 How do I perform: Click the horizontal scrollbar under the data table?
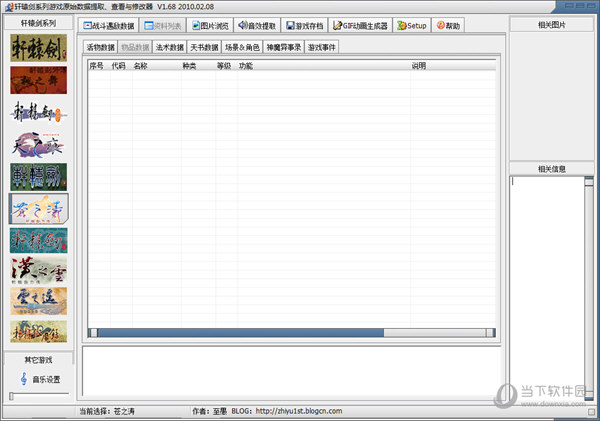(x=290, y=332)
